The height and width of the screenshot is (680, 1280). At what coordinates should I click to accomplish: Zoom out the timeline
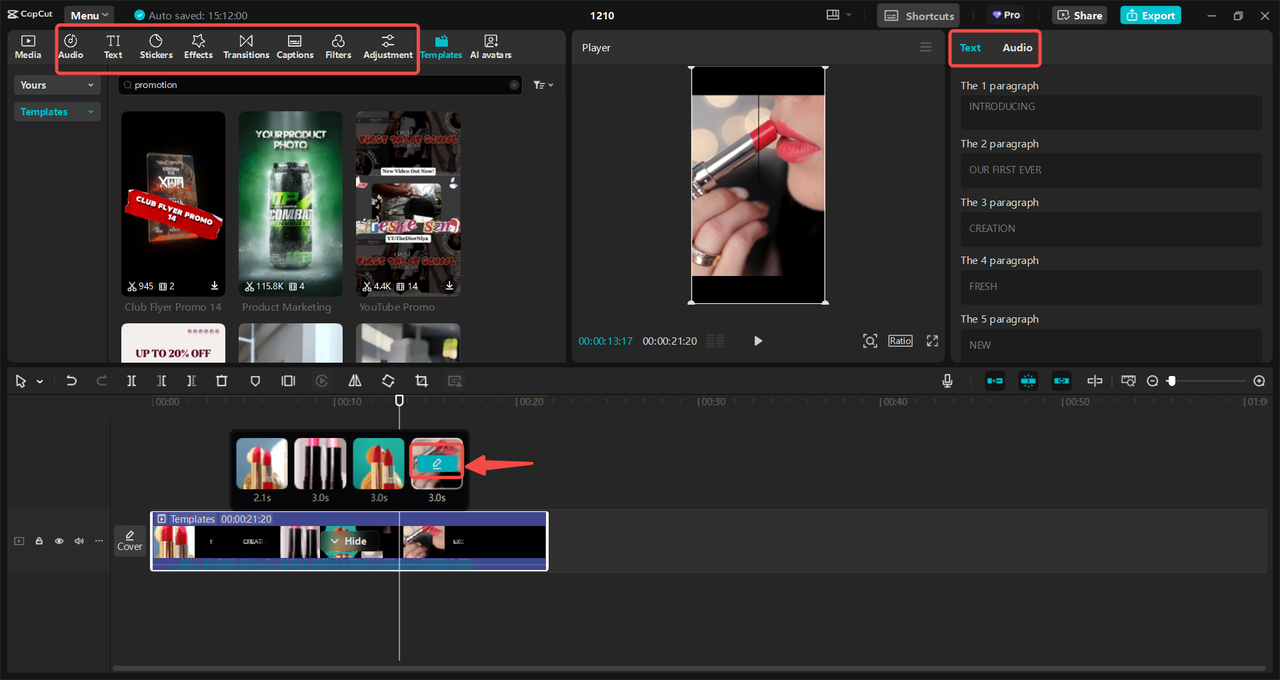point(1152,381)
